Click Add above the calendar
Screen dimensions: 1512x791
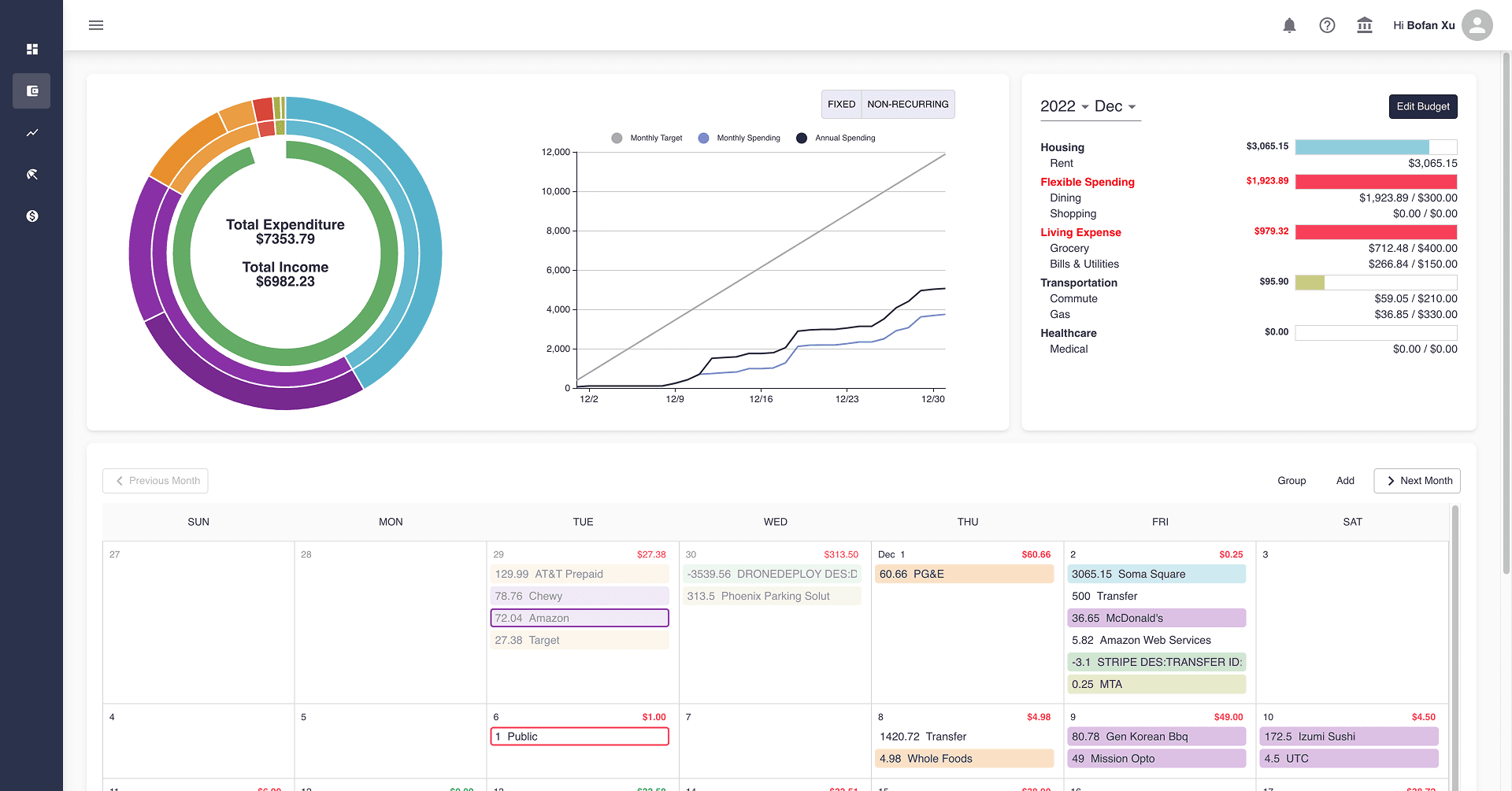pyautogui.click(x=1345, y=480)
